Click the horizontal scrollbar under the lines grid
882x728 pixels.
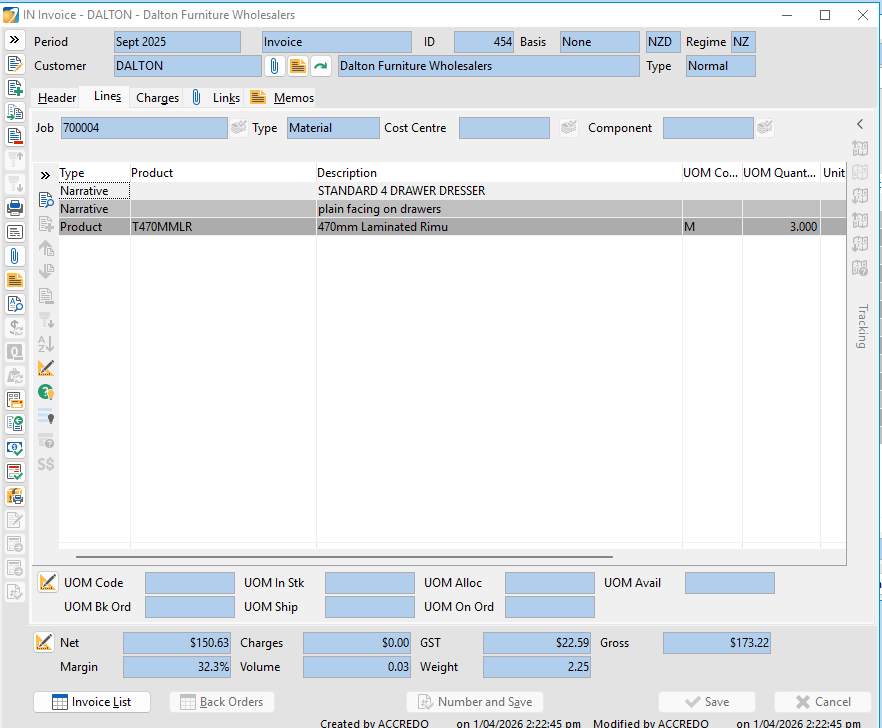[344, 556]
